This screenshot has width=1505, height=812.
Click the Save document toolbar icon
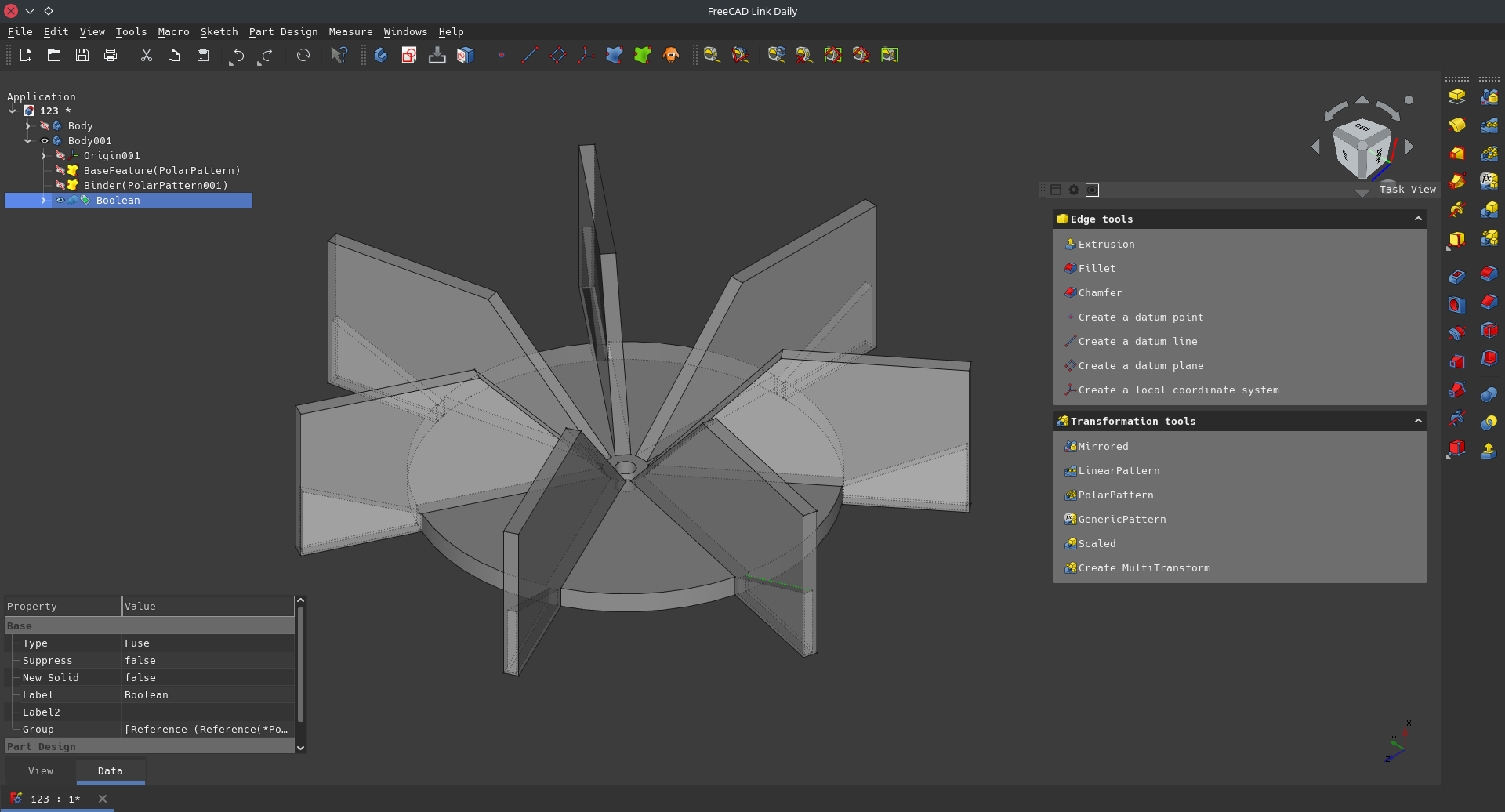(x=82, y=55)
